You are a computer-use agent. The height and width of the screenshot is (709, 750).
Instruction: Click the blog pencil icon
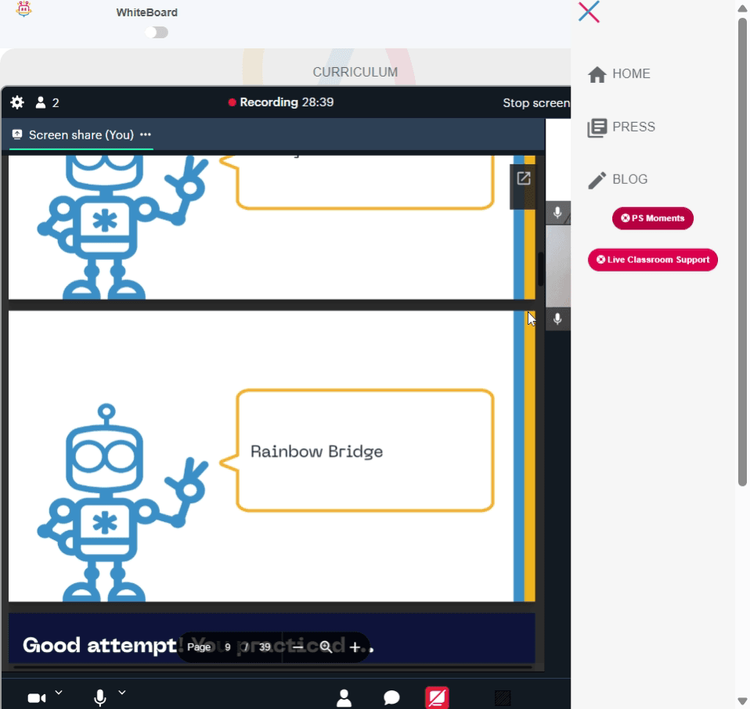click(x=596, y=180)
